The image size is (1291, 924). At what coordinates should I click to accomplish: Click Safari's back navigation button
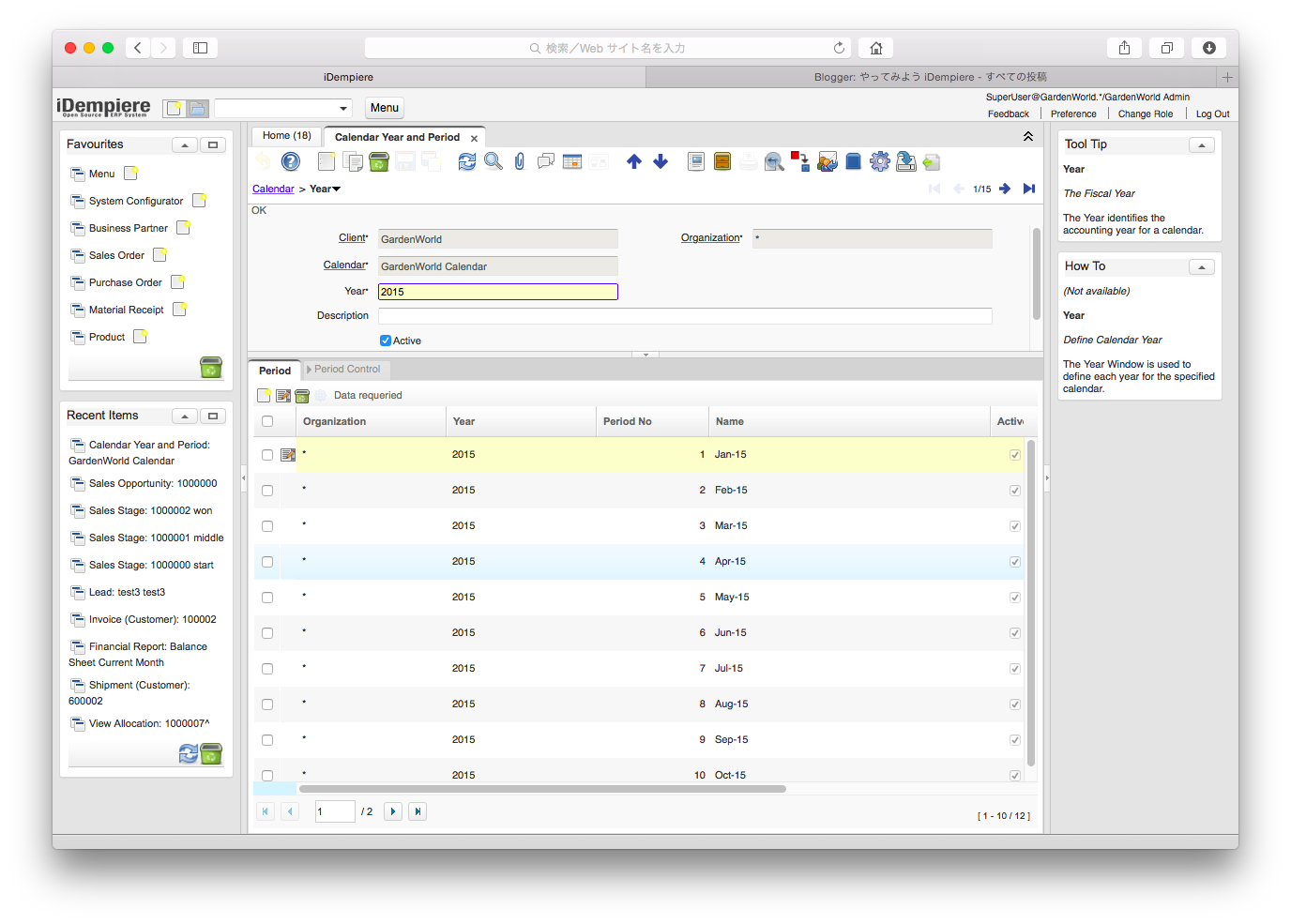pyautogui.click(x=138, y=48)
